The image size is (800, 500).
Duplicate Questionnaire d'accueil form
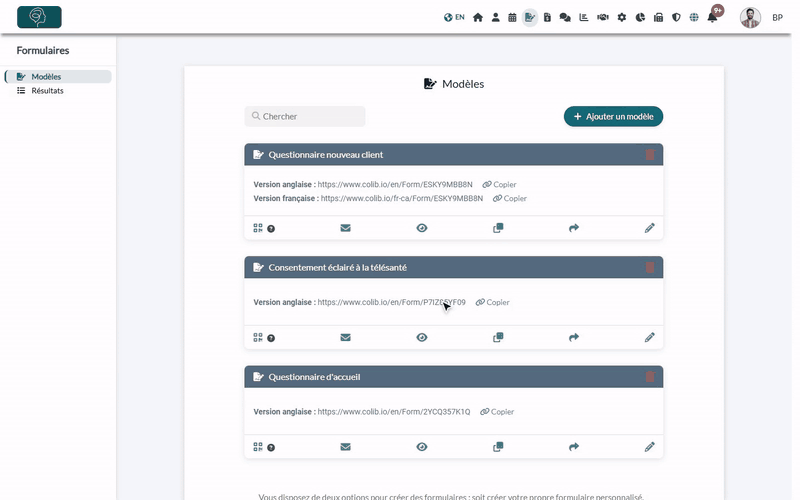click(x=498, y=447)
